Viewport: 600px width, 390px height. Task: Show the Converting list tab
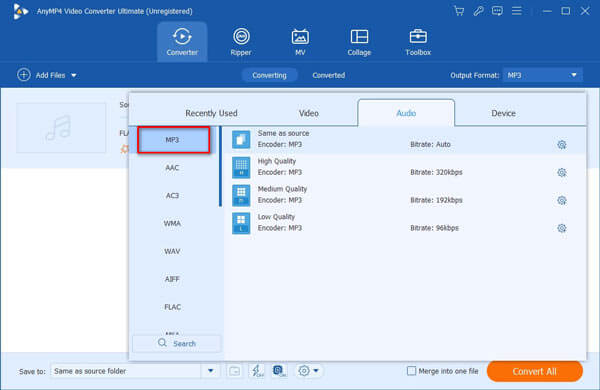click(269, 75)
